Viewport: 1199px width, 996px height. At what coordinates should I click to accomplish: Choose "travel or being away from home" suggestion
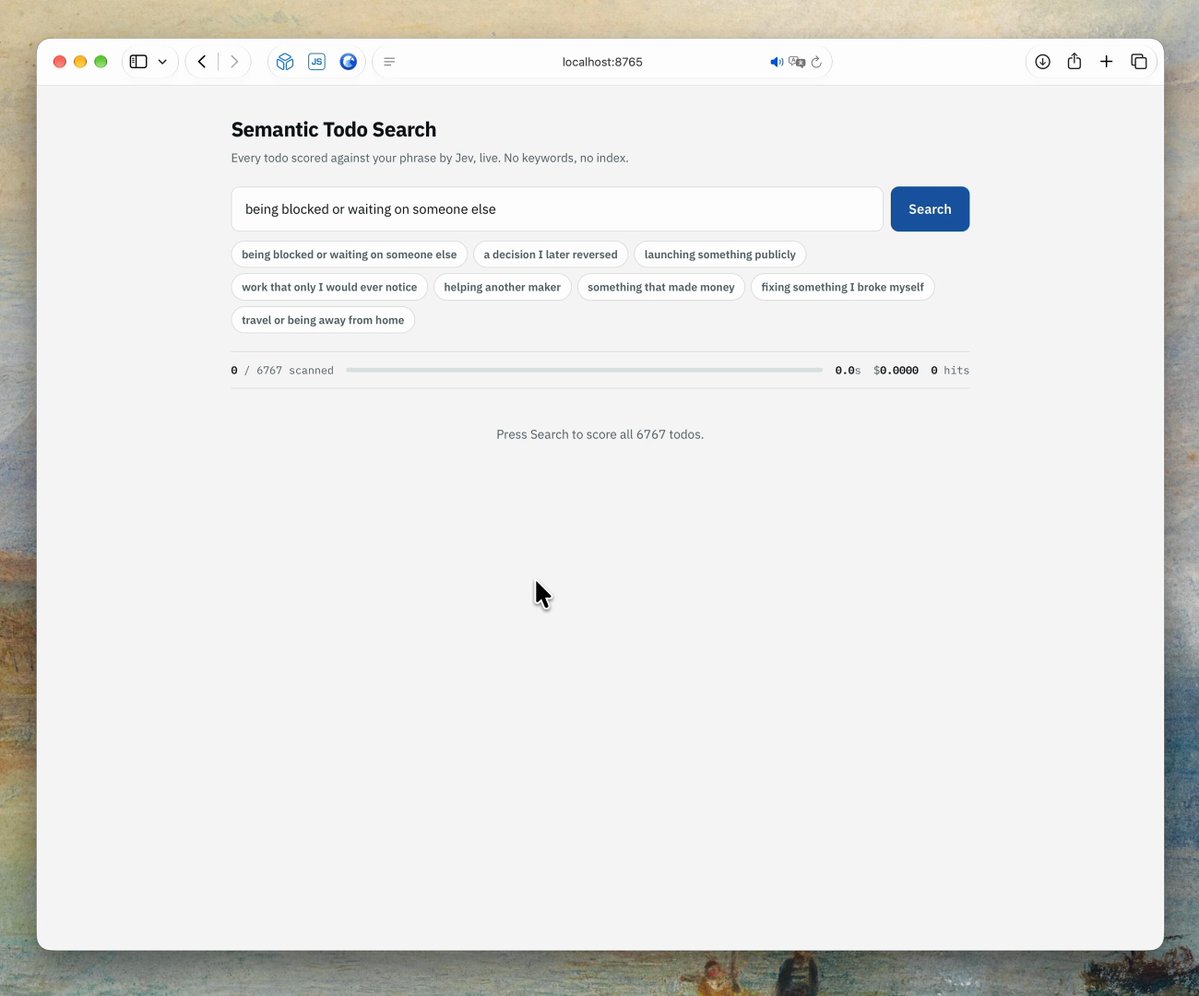(323, 320)
